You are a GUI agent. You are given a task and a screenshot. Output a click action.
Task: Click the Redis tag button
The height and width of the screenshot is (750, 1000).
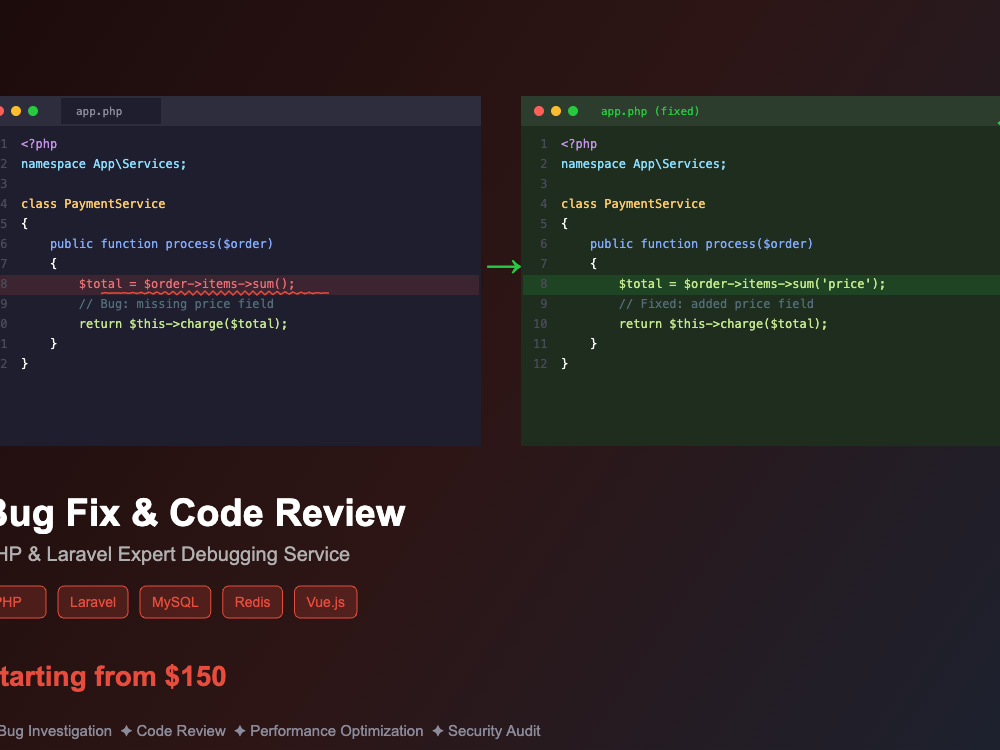[x=253, y=602]
